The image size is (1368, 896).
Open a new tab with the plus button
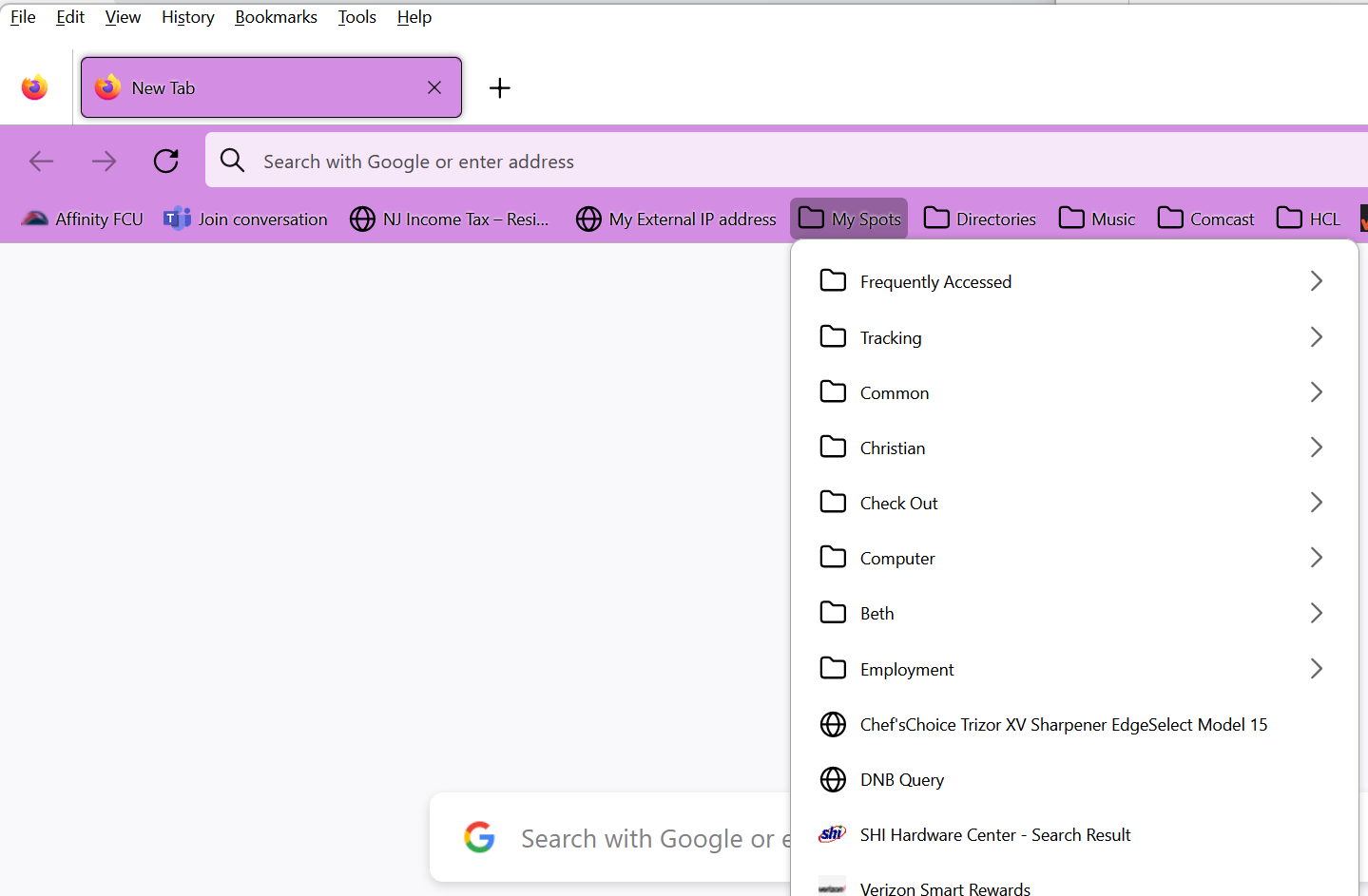[500, 87]
